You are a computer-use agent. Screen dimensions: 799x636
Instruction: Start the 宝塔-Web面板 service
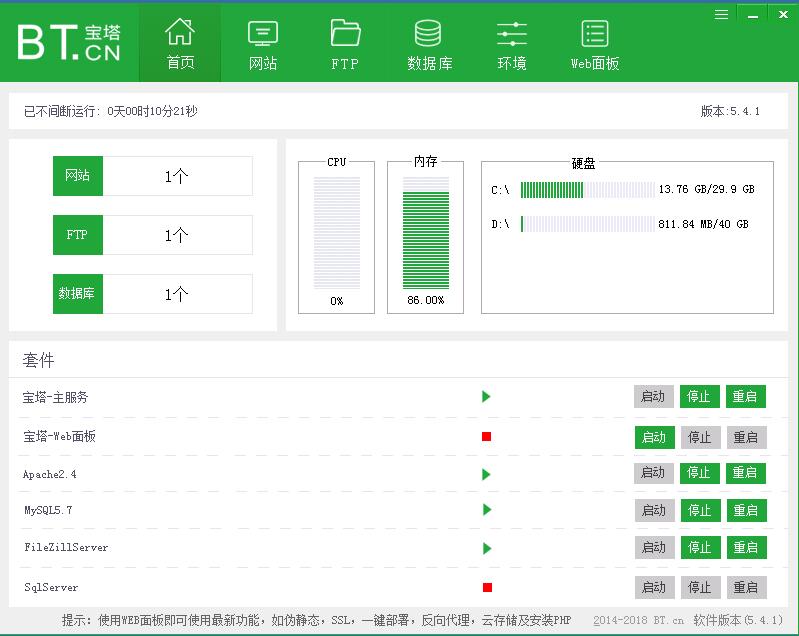point(655,437)
